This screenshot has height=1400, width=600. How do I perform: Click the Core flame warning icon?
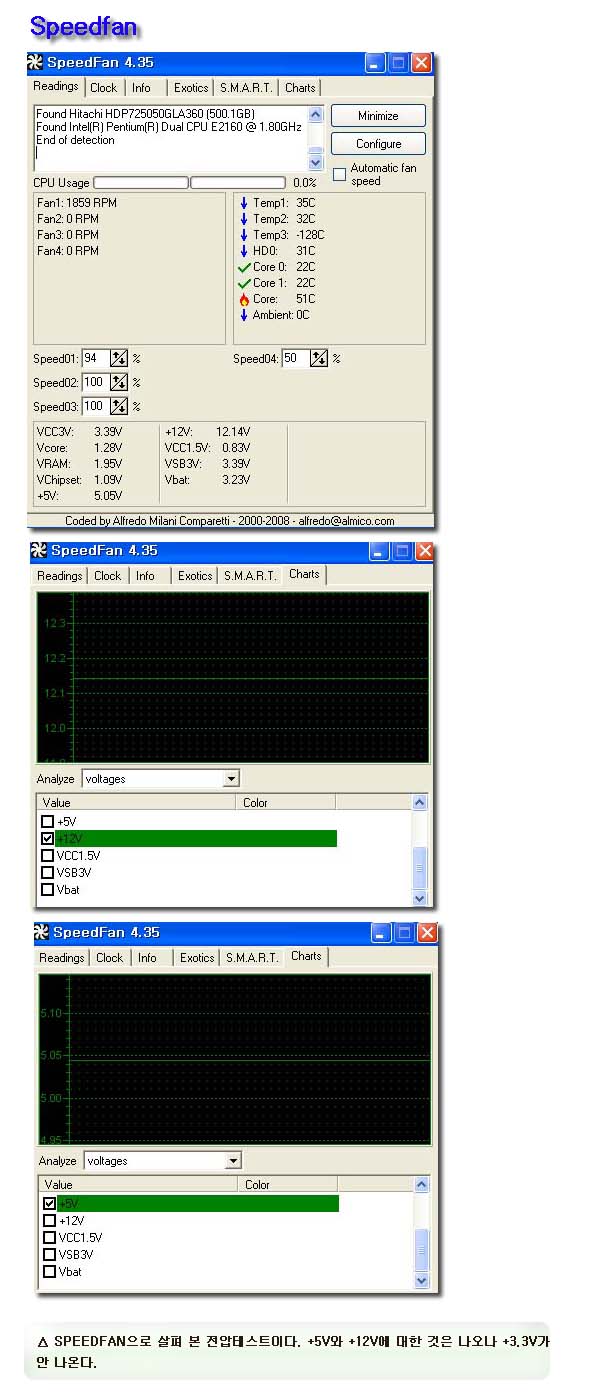coord(244,299)
